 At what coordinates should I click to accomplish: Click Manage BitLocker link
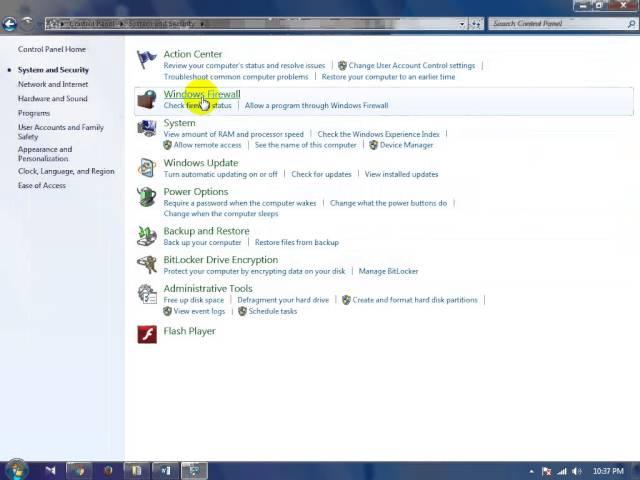(x=388, y=271)
